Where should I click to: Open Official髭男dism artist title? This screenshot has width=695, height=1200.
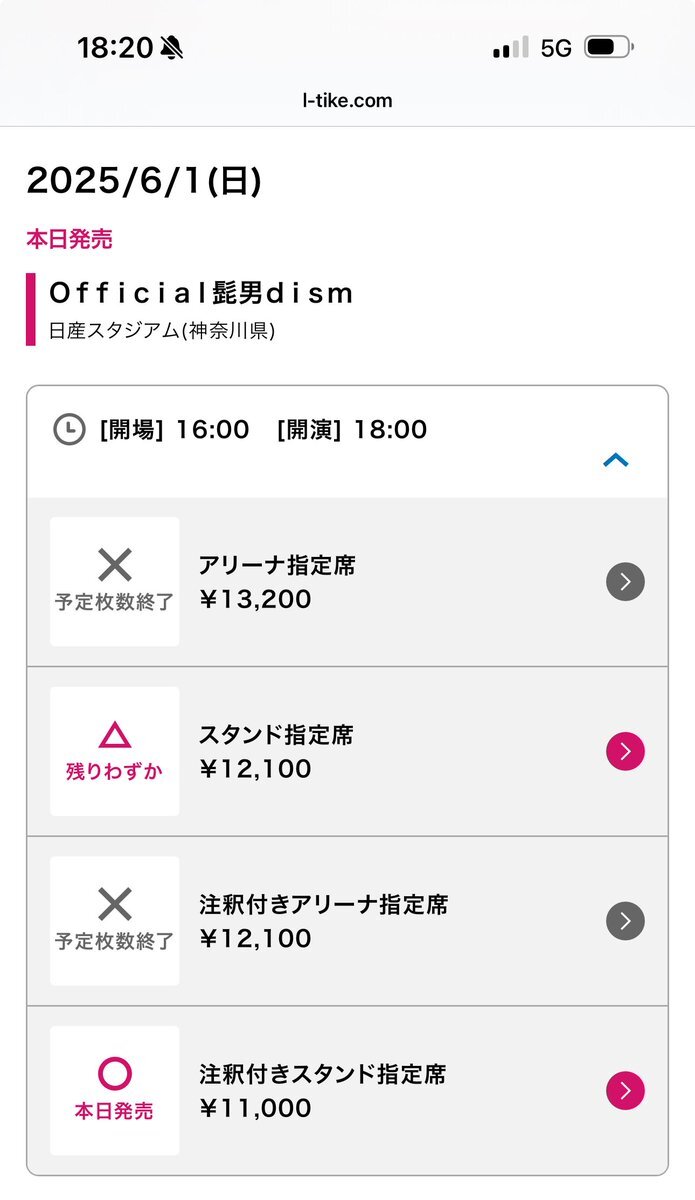(202, 293)
